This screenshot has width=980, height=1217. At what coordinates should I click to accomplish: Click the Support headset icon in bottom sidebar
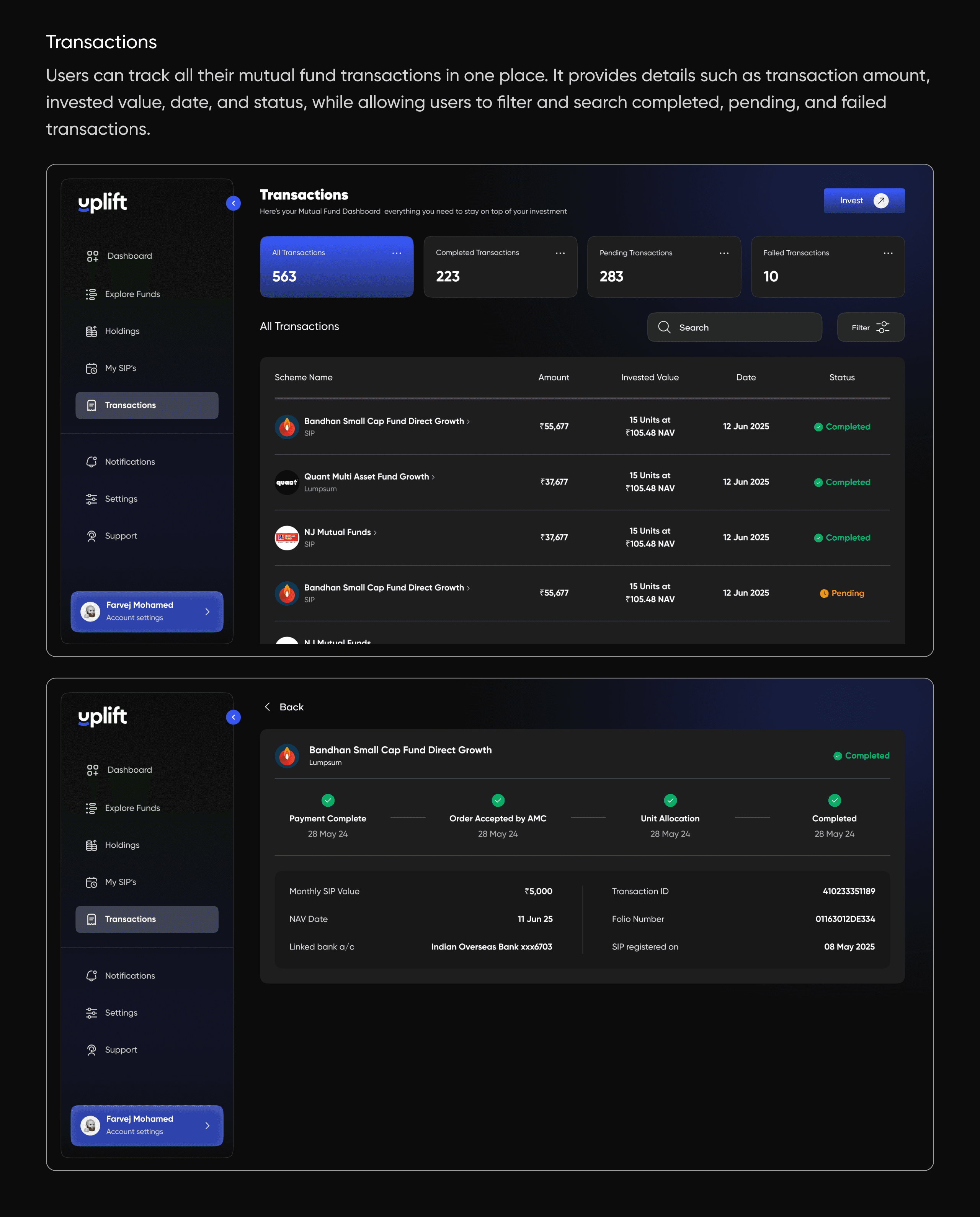point(91,1050)
